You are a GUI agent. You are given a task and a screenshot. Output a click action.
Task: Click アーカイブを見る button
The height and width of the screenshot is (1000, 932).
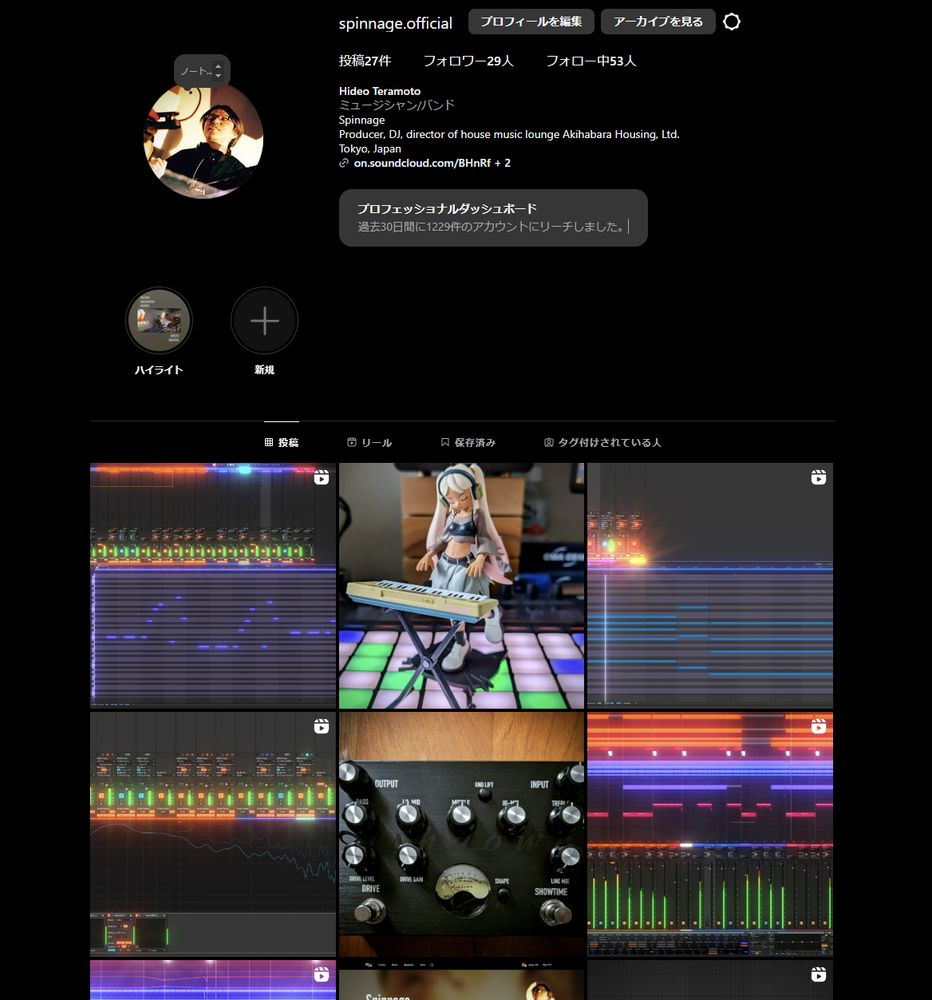[658, 22]
